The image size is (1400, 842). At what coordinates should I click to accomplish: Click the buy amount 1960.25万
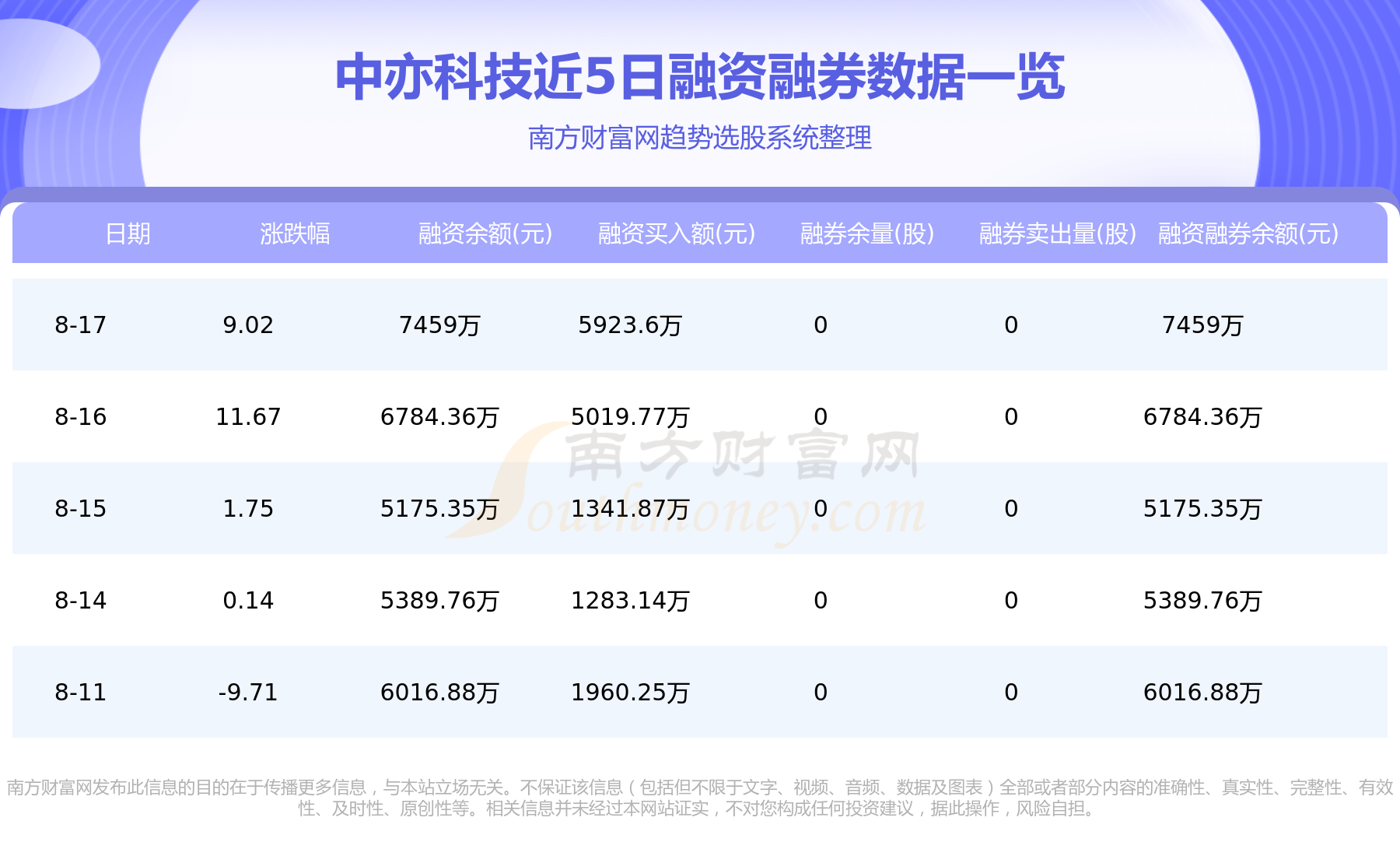coord(630,692)
